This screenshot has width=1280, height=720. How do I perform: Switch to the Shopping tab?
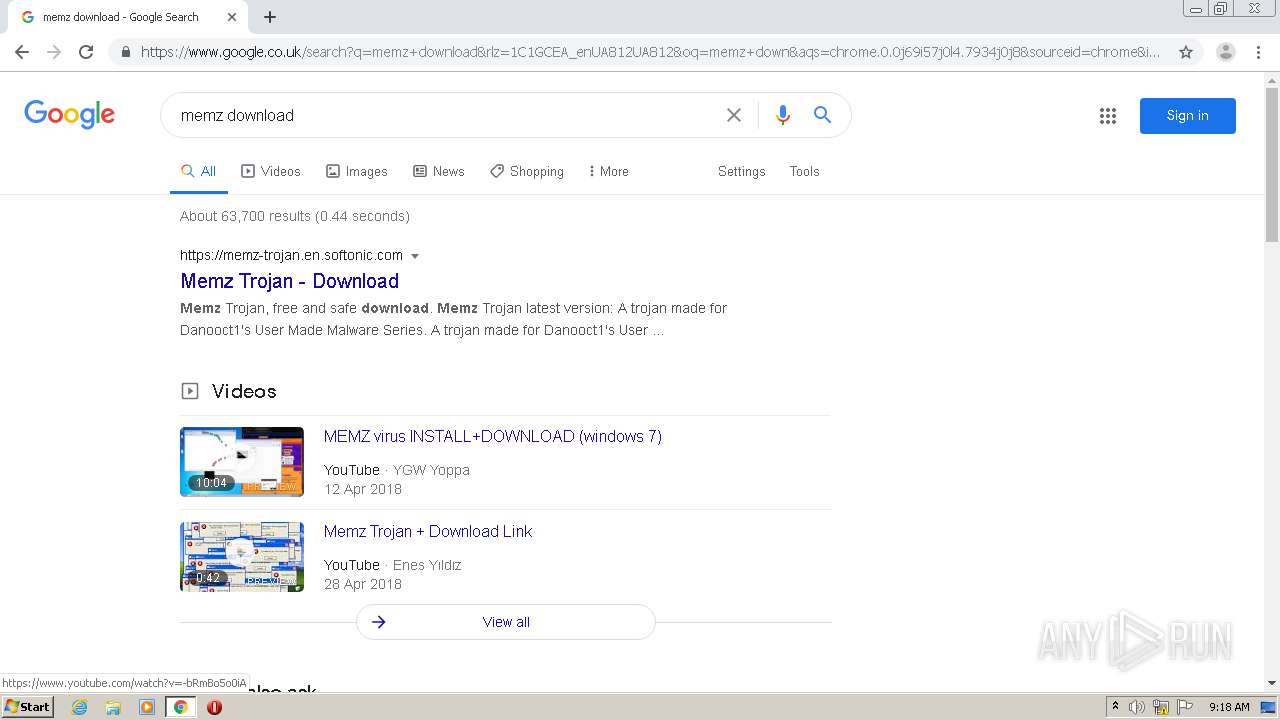[527, 171]
